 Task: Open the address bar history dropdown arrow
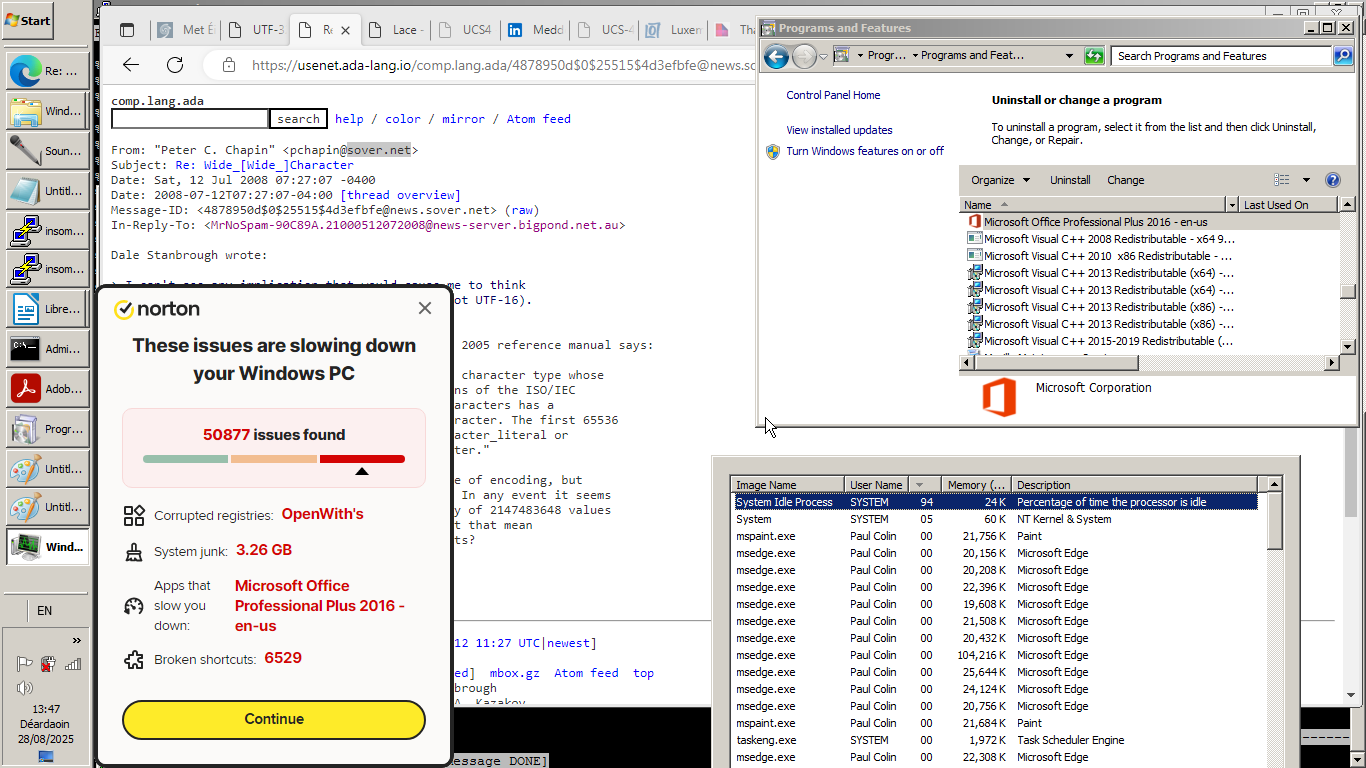(1069, 56)
